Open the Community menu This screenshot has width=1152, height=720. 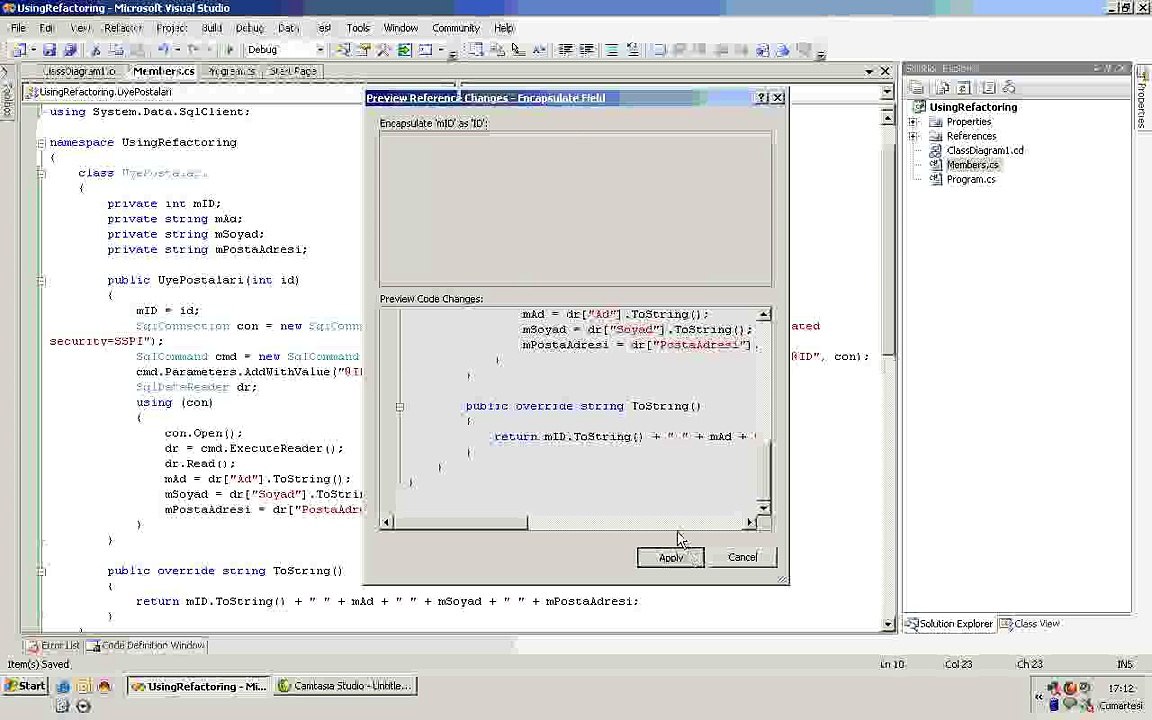(x=456, y=28)
